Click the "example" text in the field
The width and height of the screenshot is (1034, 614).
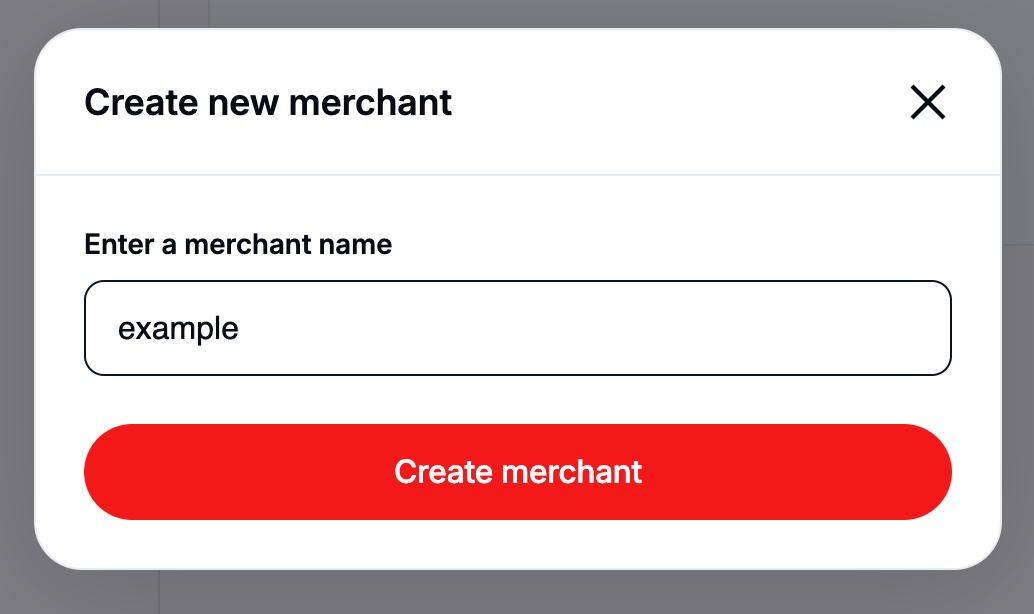coord(178,329)
